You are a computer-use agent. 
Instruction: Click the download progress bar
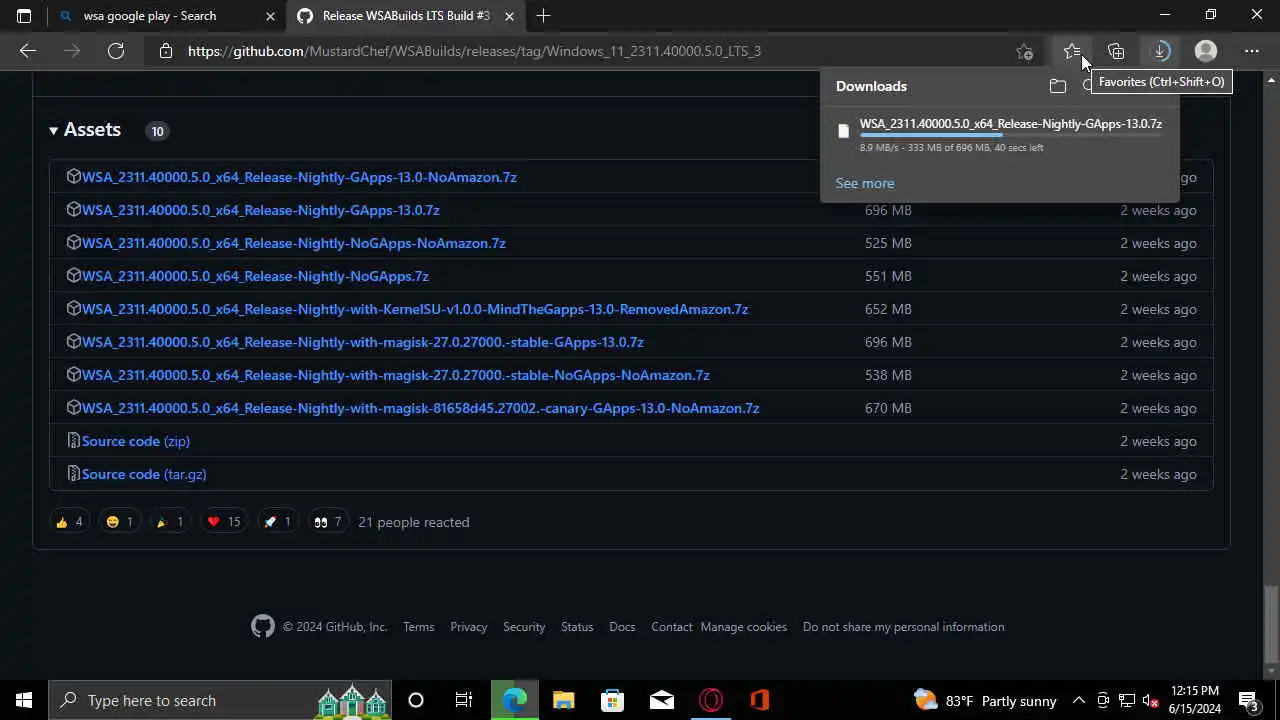[1011, 135]
